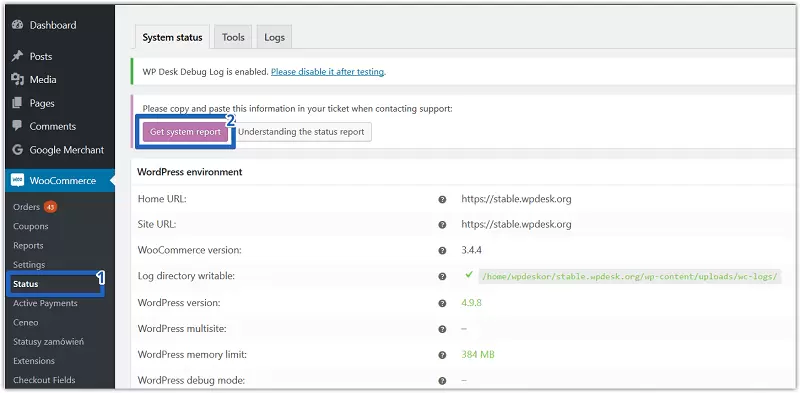The height and width of the screenshot is (393, 800).
Task: Click the WordPress multisite label
Action: click(182, 329)
